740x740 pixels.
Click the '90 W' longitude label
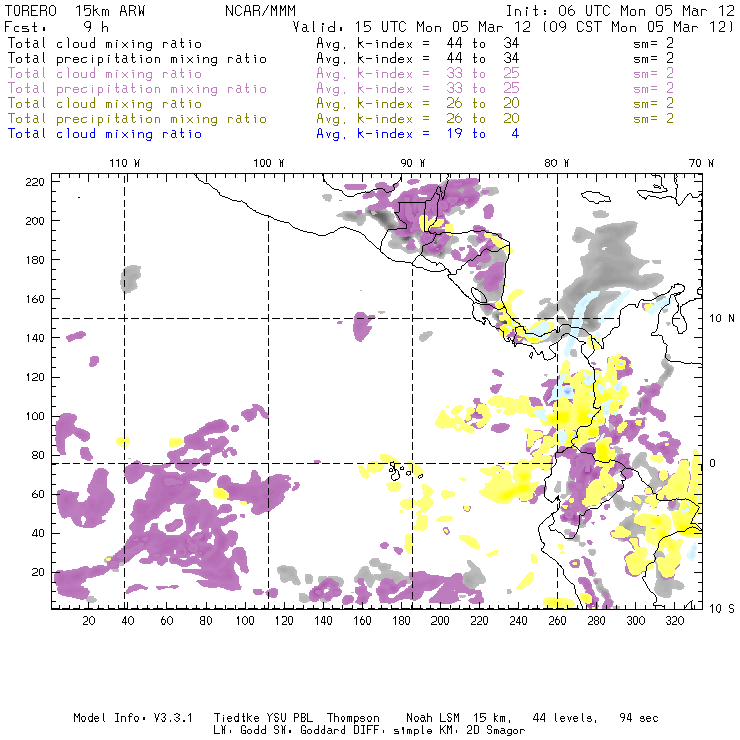pyautogui.click(x=413, y=163)
